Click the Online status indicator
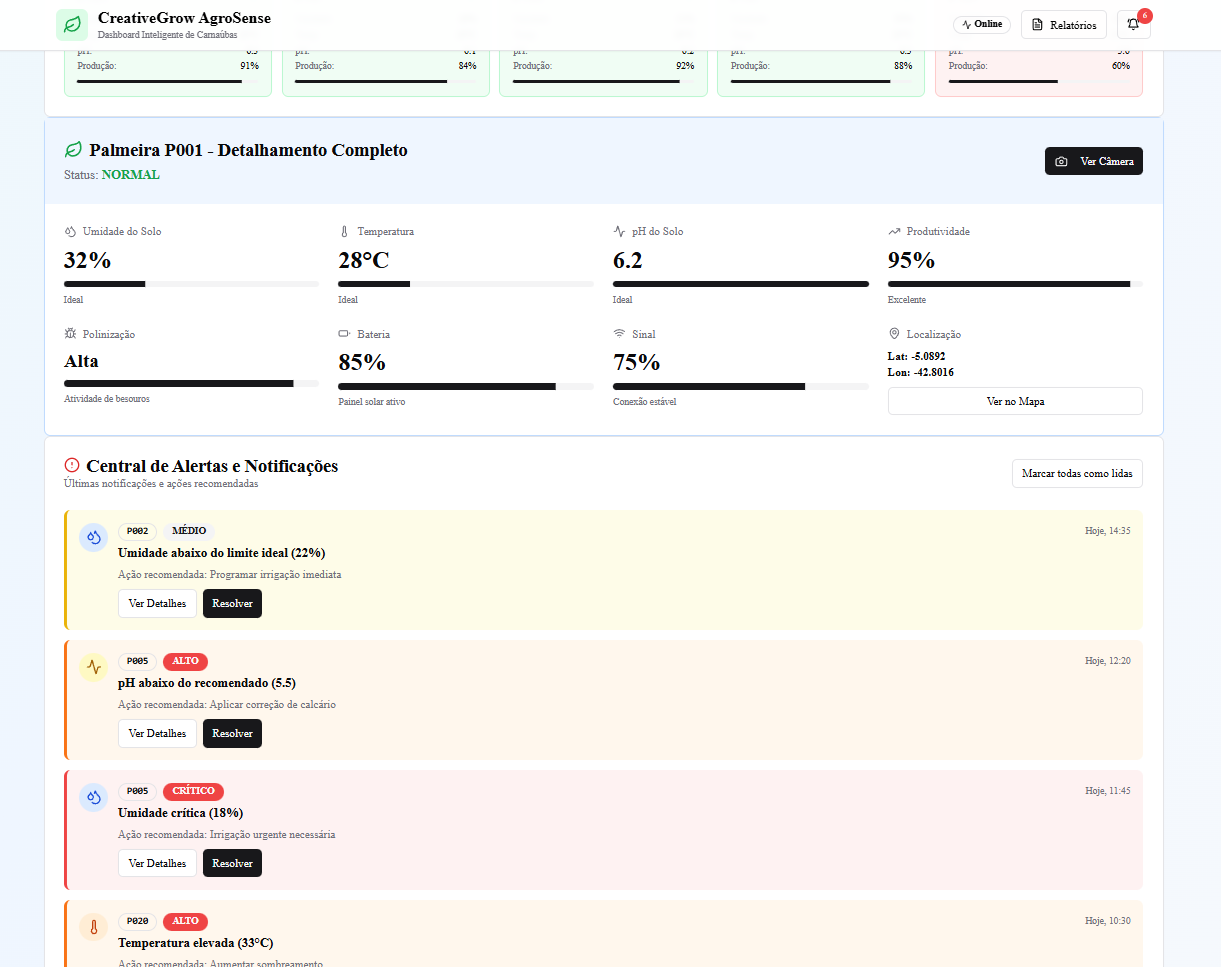This screenshot has width=1221, height=967. click(981, 25)
